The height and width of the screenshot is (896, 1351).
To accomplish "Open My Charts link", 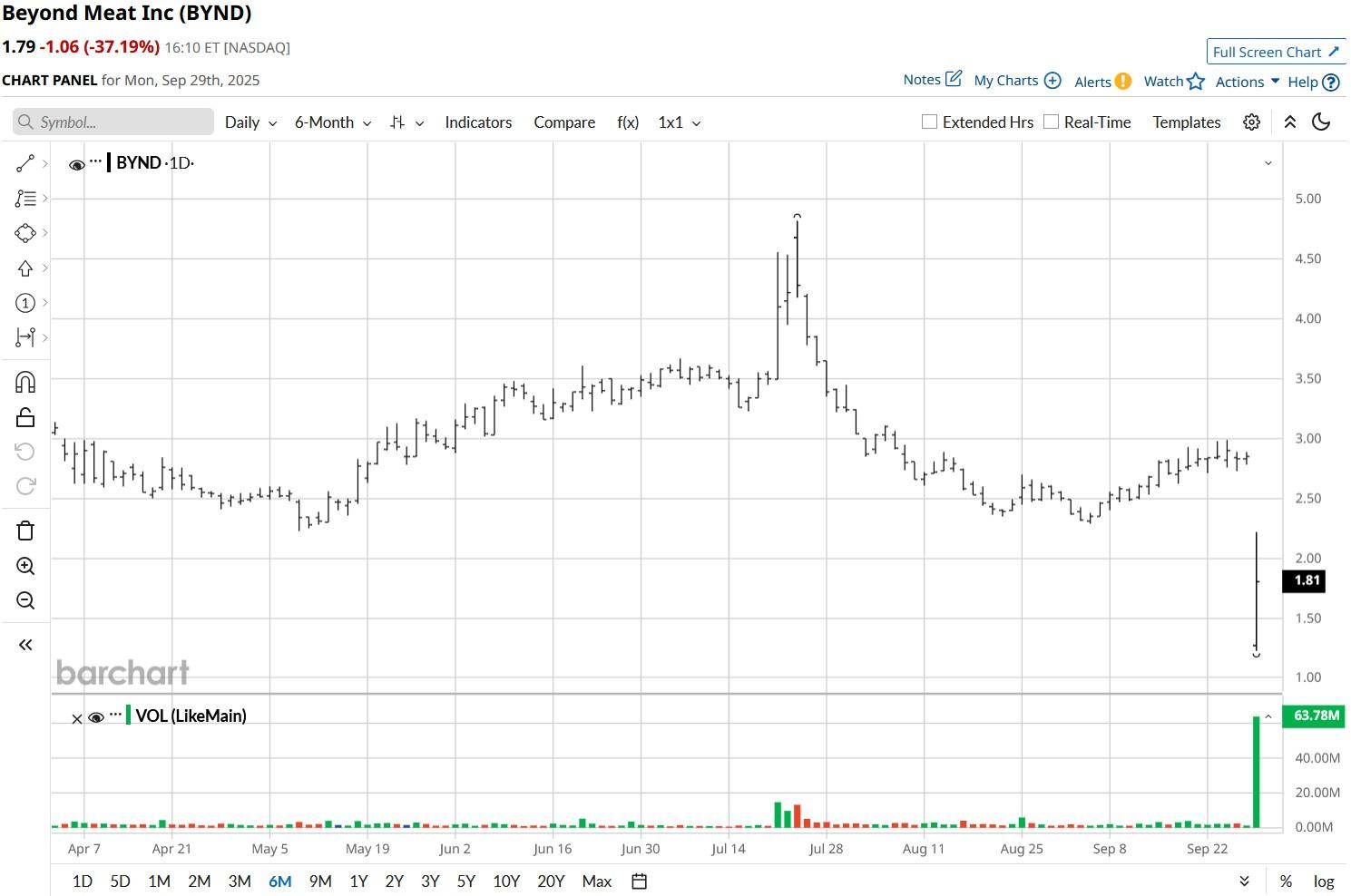I will pyautogui.click(x=1017, y=81).
